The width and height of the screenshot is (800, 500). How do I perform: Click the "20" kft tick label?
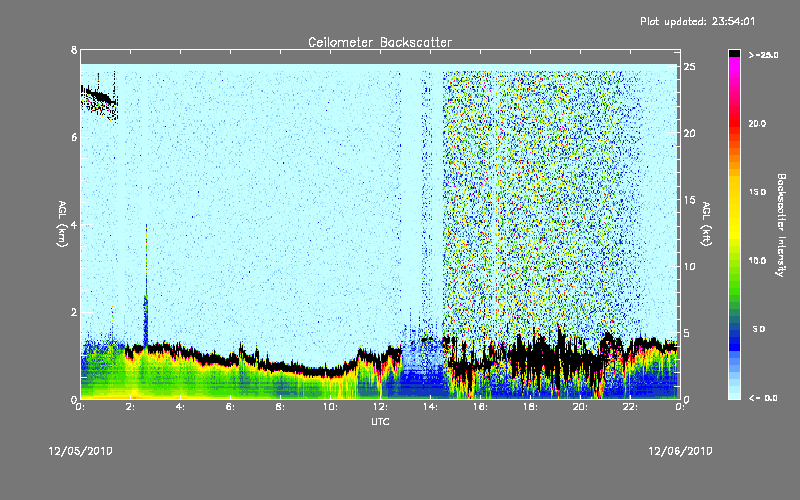point(689,134)
